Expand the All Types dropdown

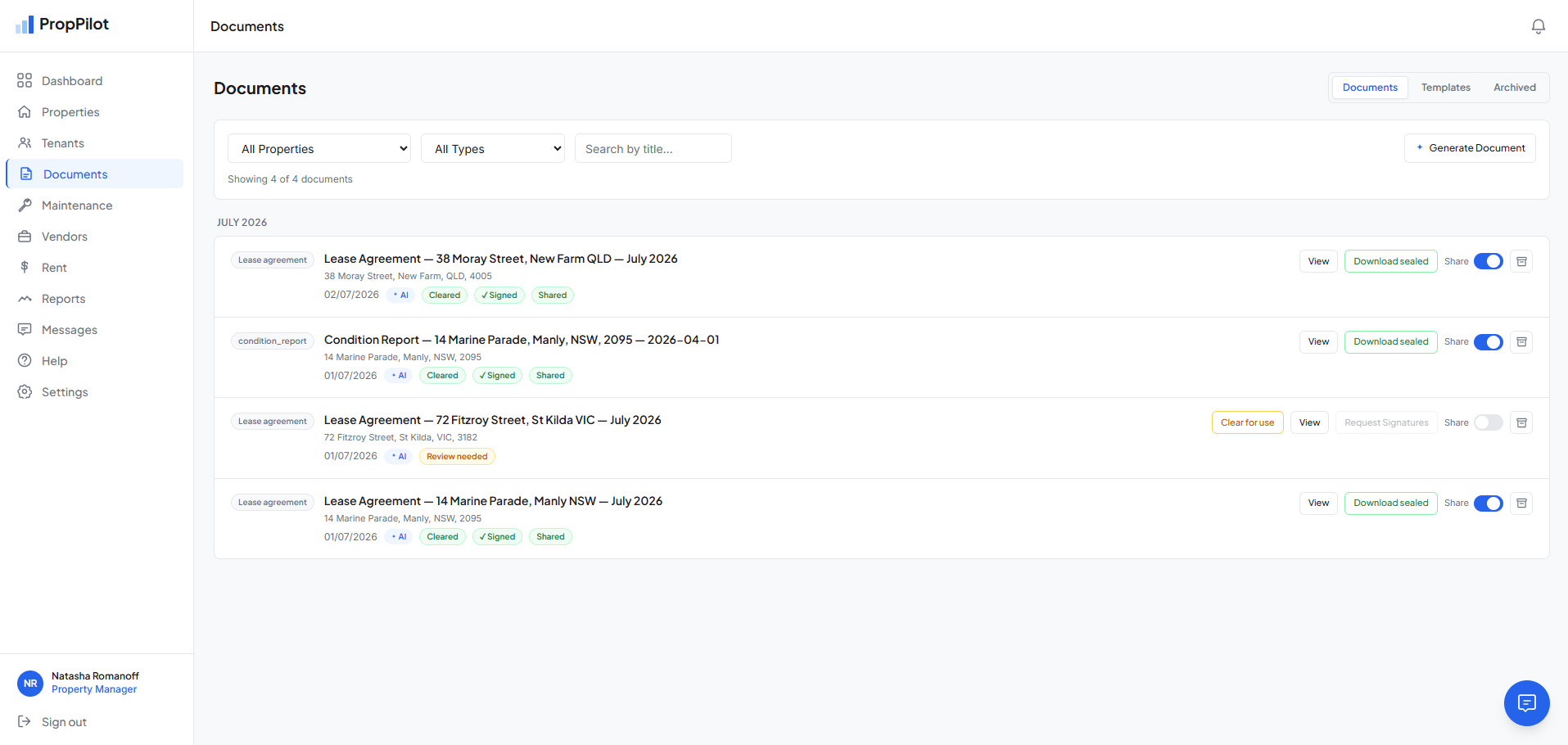click(493, 148)
